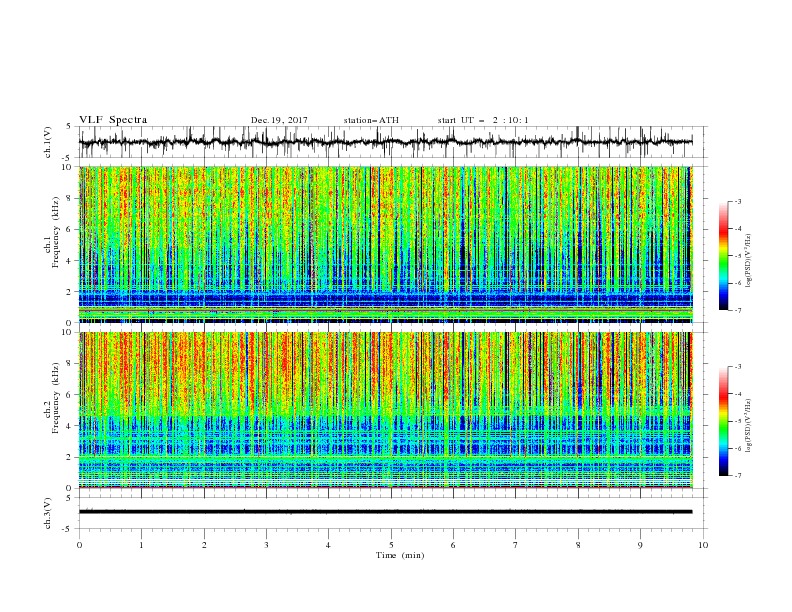This screenshot has width=792, height=612.
Task: Click the ch.2 color scale bar
Action: (x=723, y=421)
